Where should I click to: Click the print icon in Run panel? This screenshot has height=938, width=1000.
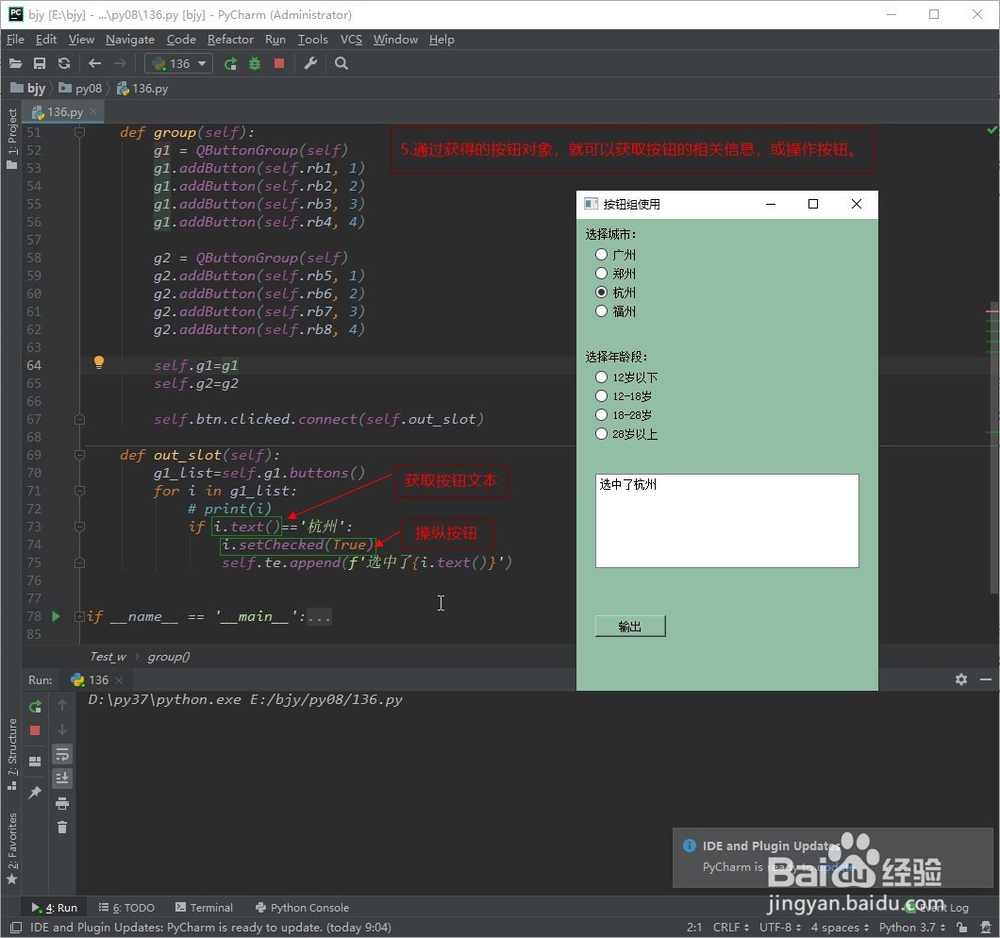(x=62, y=803)
